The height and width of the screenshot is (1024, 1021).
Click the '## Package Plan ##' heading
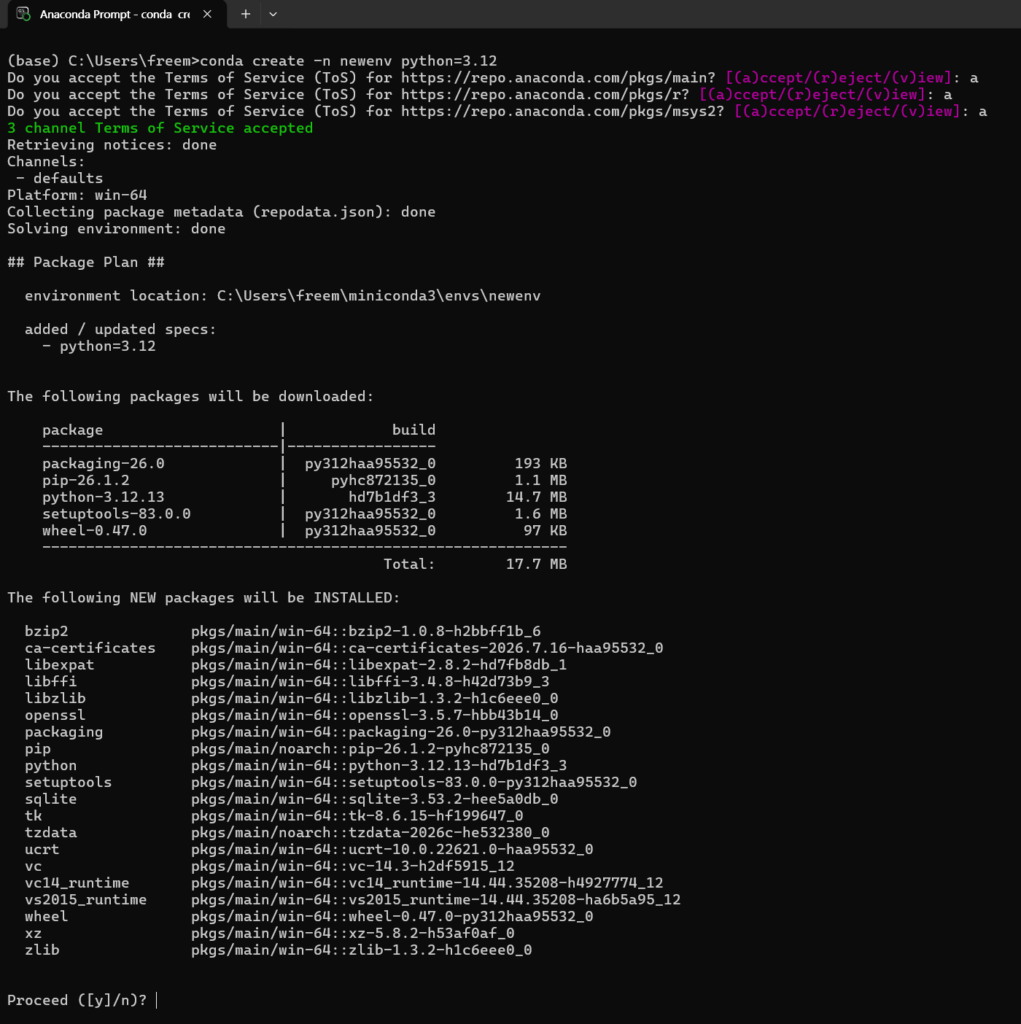pyautogui.click(x=86, y=263)
